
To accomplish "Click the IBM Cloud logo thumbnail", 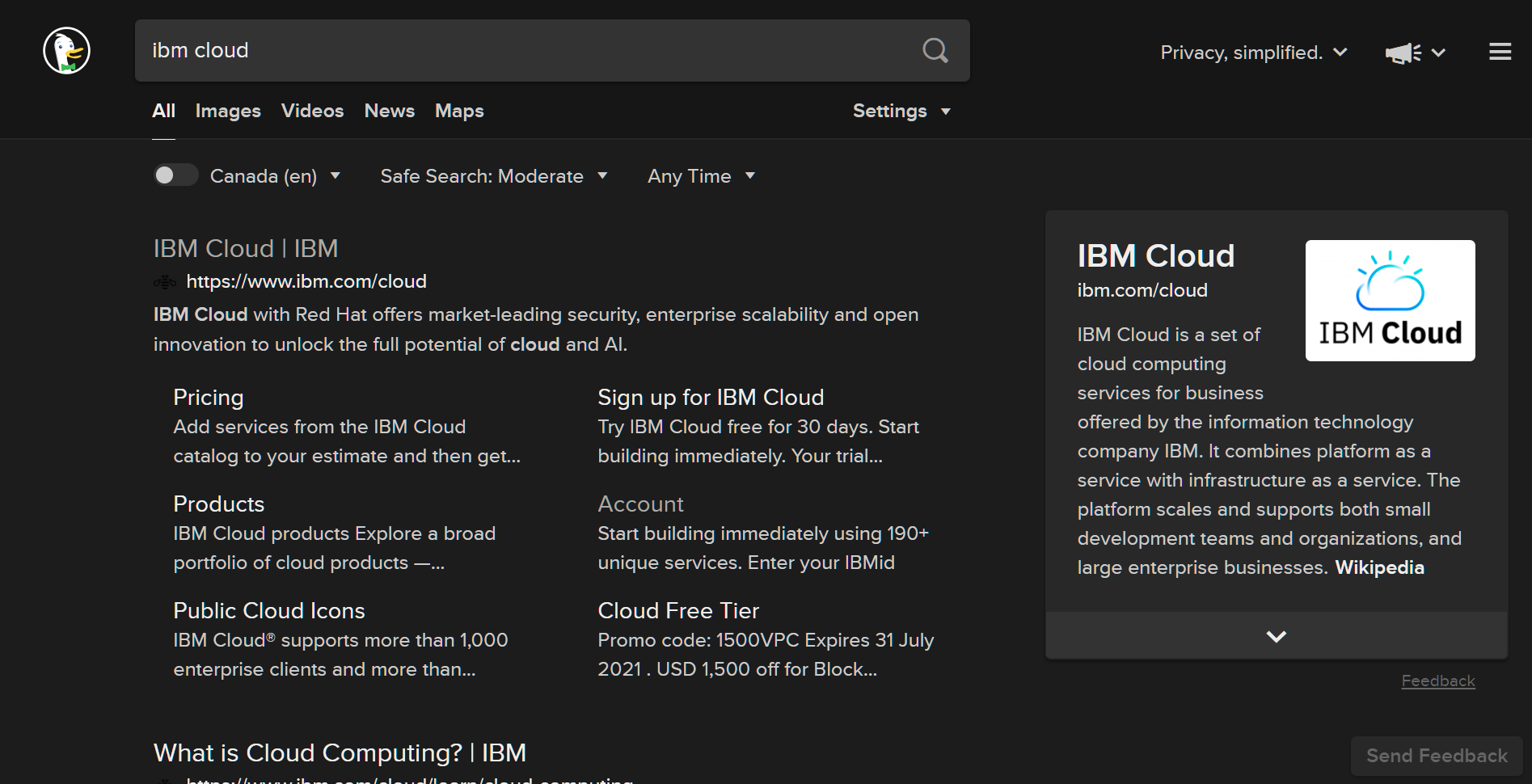I will point(1390,300).
